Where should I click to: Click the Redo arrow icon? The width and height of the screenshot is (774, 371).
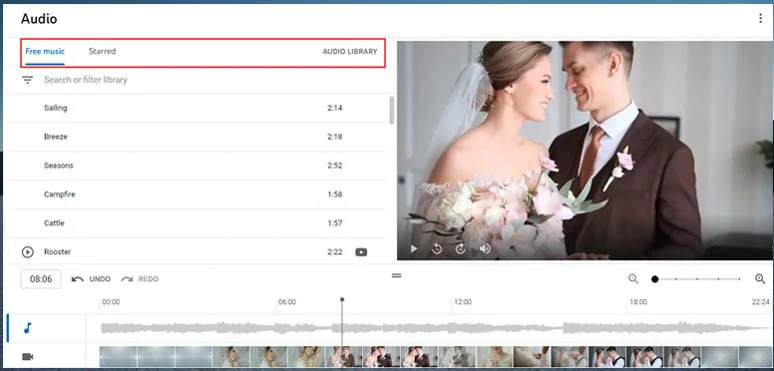click(x=127, y=279)
